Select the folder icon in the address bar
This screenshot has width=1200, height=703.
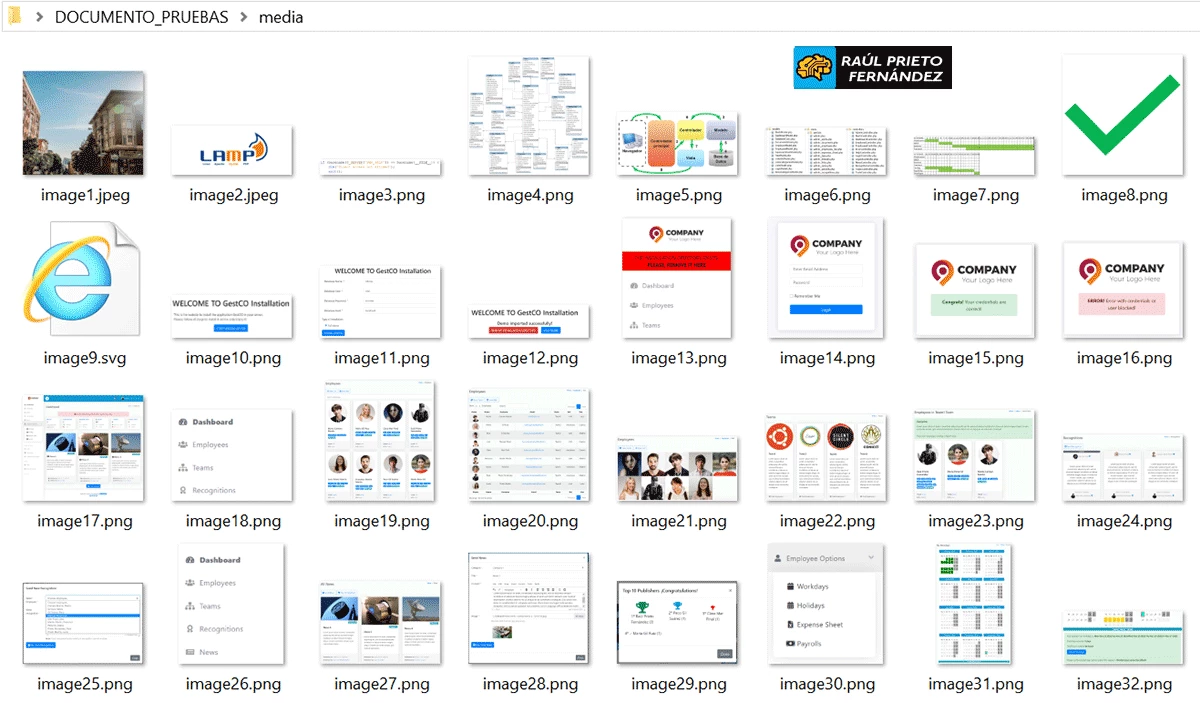(x=14, y=17)
